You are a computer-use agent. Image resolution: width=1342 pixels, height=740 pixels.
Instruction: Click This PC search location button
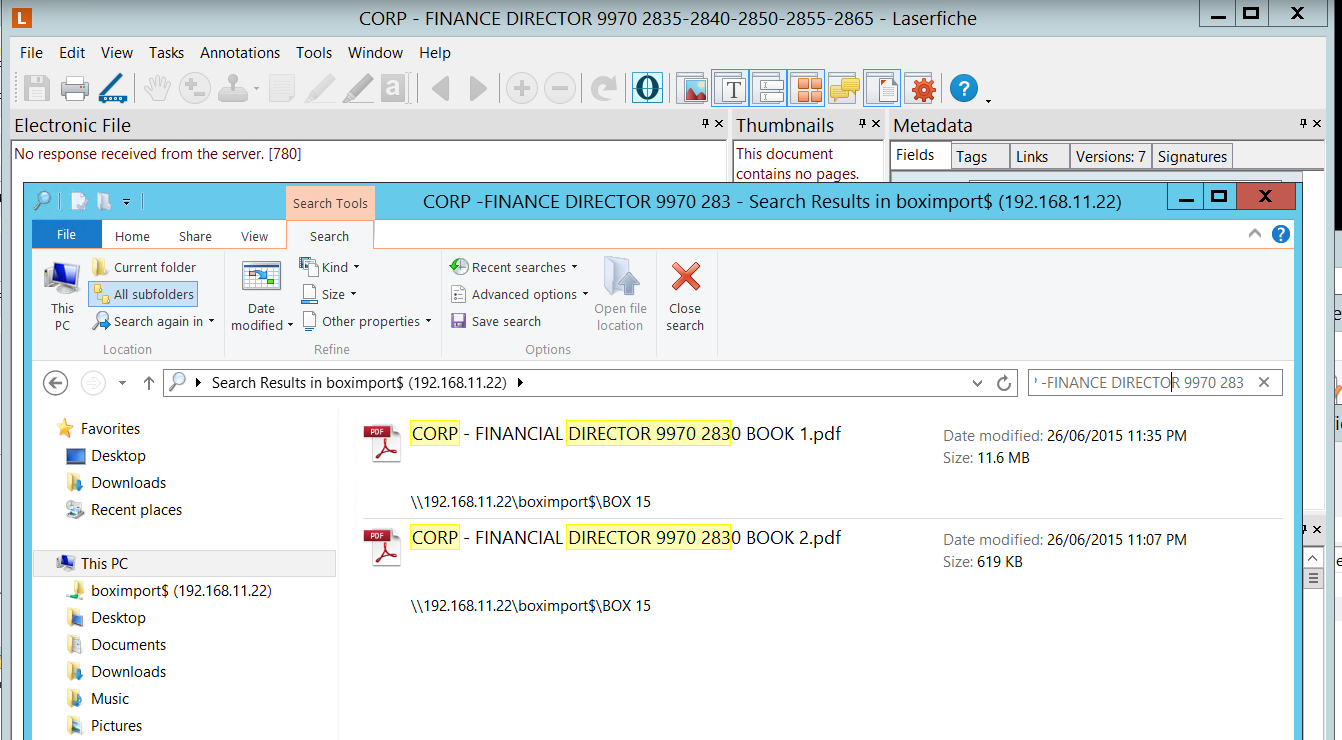coord(62,296)
